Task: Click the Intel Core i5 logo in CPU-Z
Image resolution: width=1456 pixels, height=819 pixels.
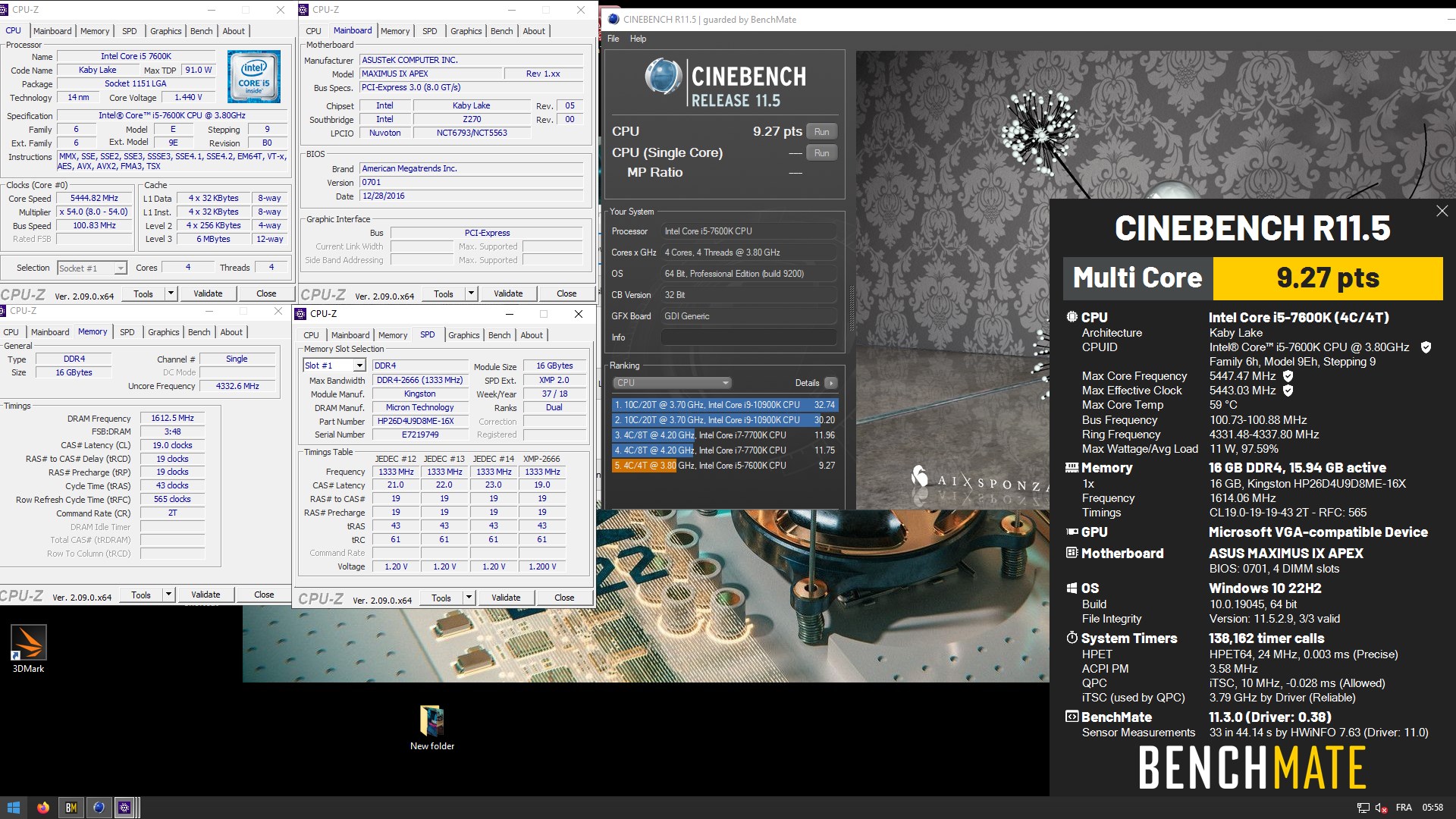Action: [254, 77]
